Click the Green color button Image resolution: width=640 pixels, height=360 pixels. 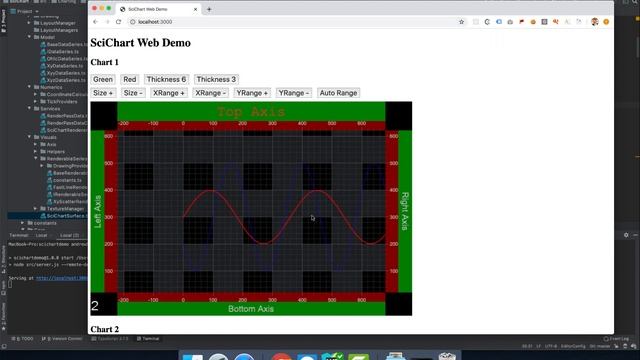[x=103, y=80]
